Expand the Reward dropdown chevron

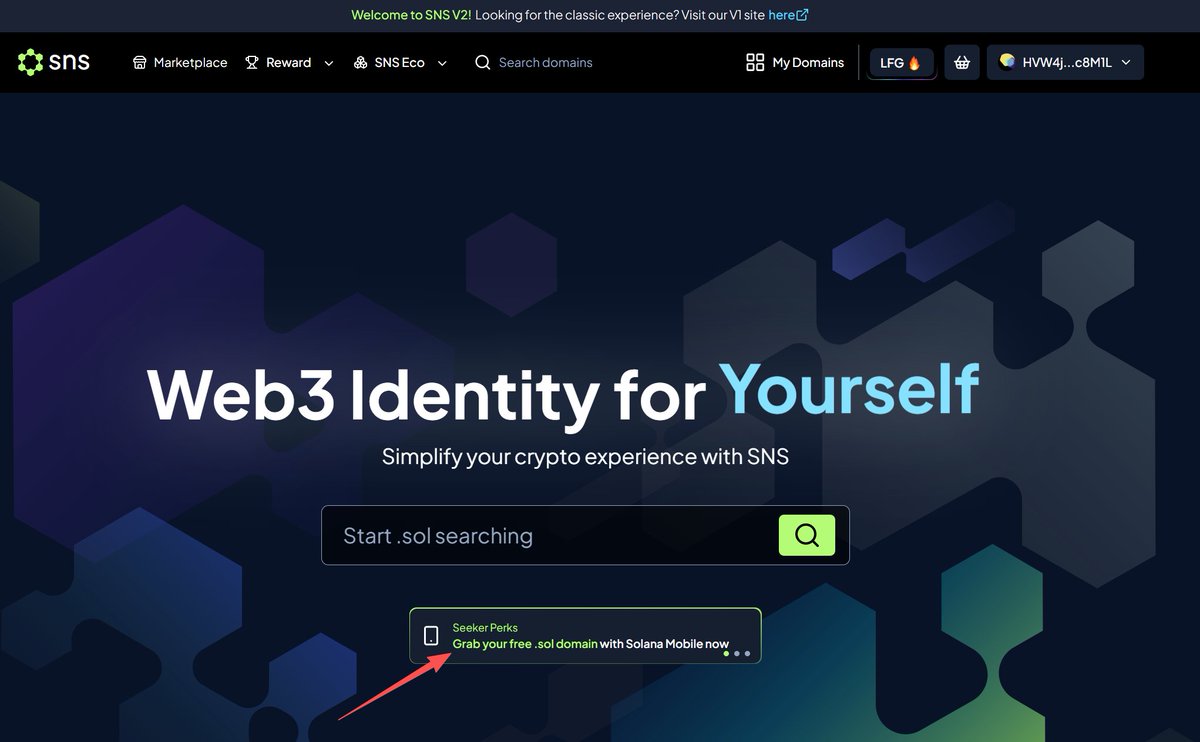pyautogui.click(x=329, y=63)
